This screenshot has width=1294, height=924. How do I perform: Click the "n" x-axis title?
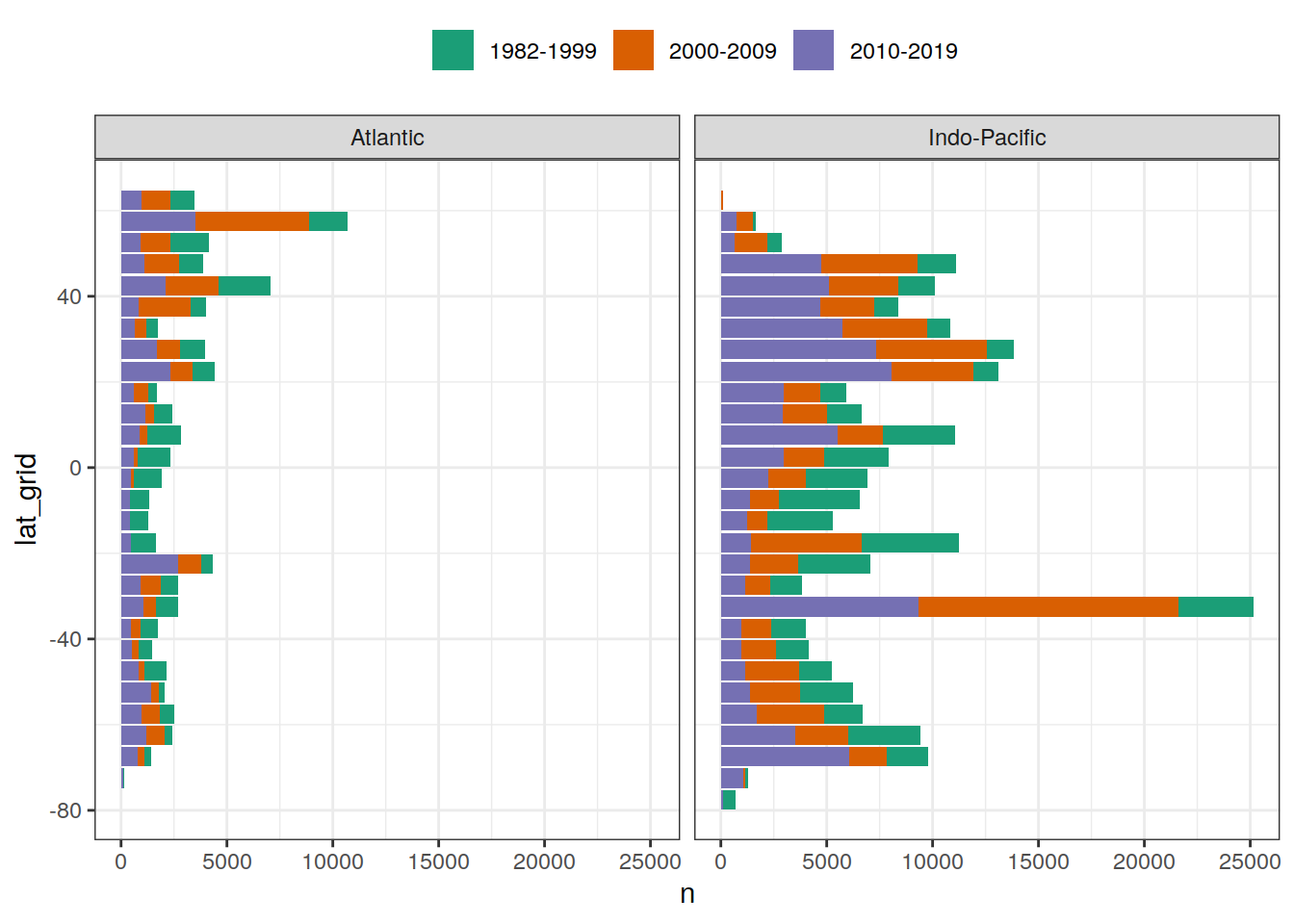coord(687,894)
